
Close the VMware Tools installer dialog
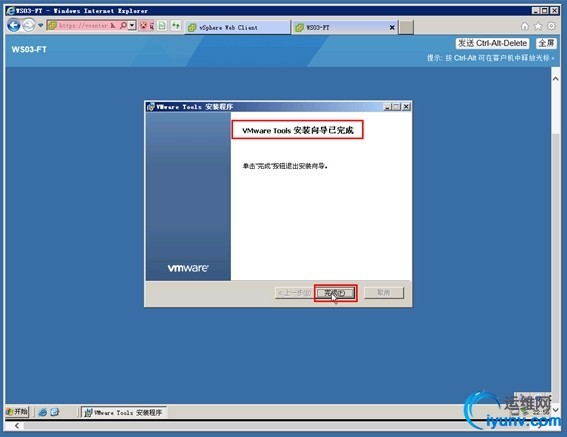pyautogui.click(x=406, y=107)
